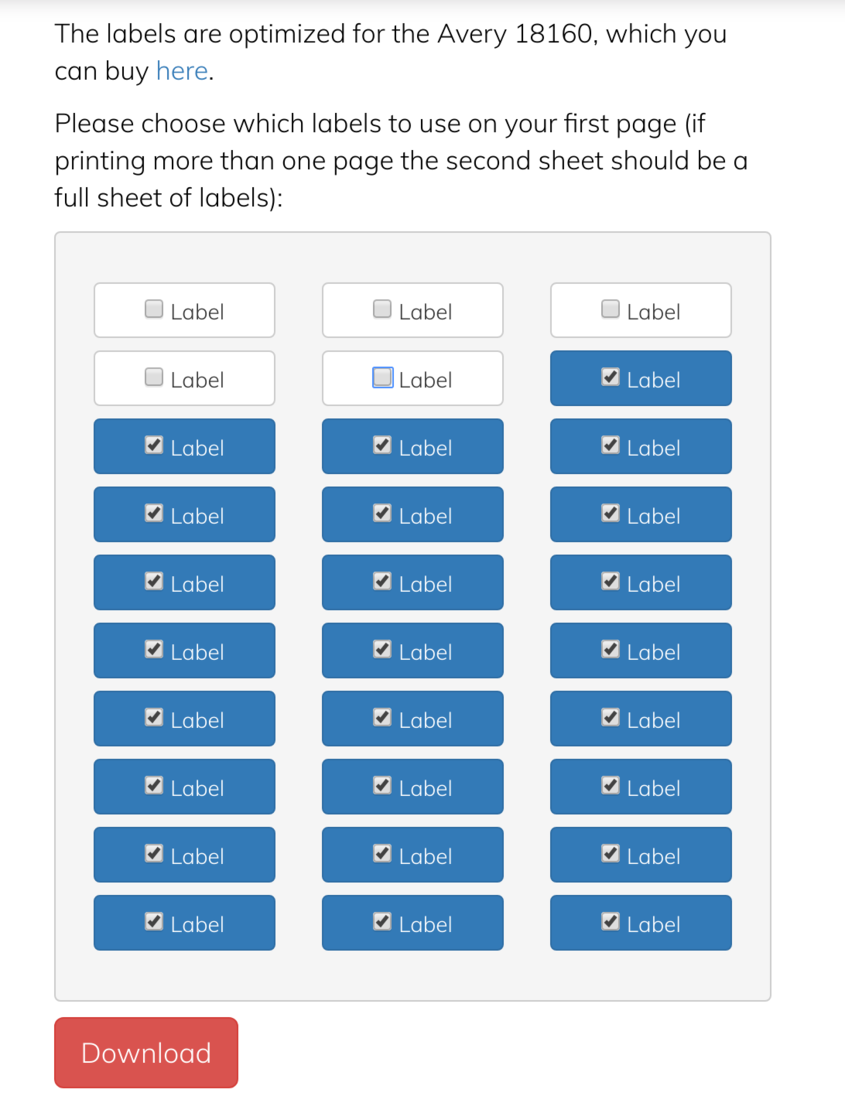Check the first row, right column Label checkbox
845x1120 pixels.
(x=610, y=309)
